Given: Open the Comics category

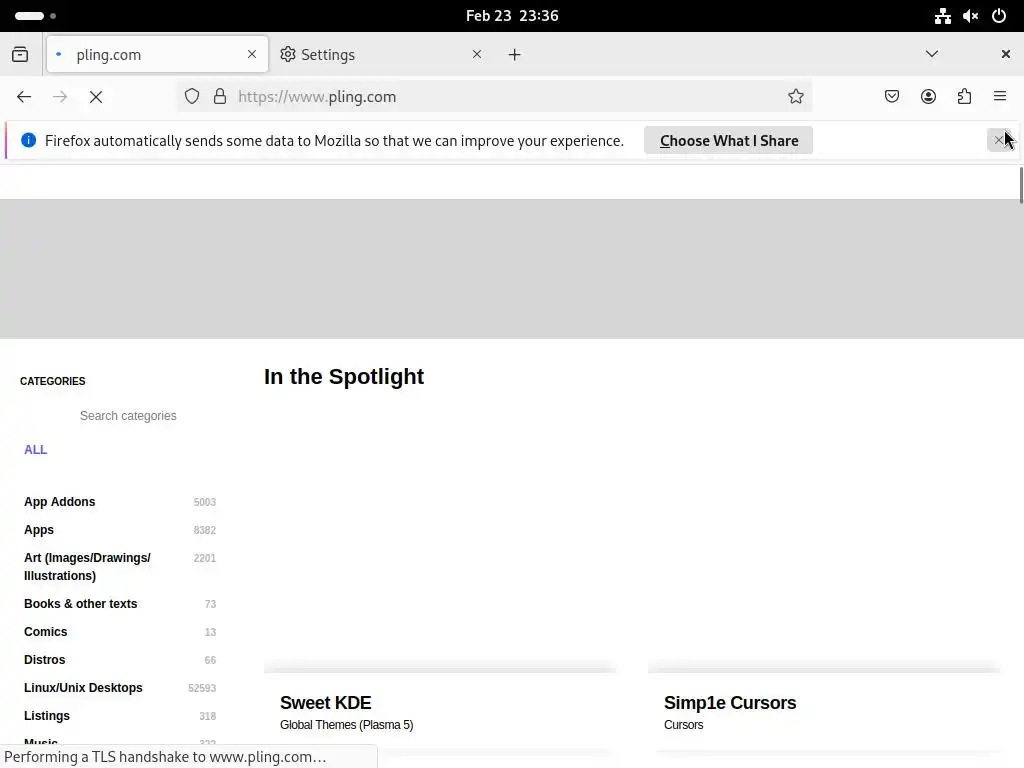Looking at the screenshot, I should (45, 632).
